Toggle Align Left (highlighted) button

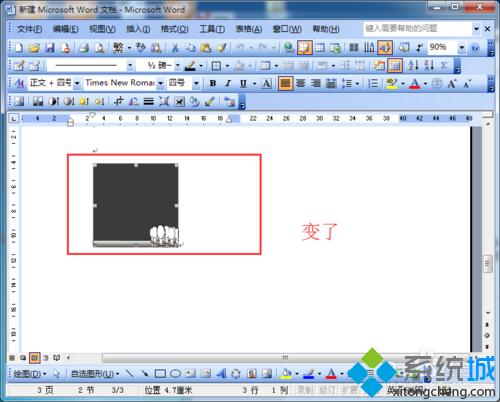click(285, 84)
